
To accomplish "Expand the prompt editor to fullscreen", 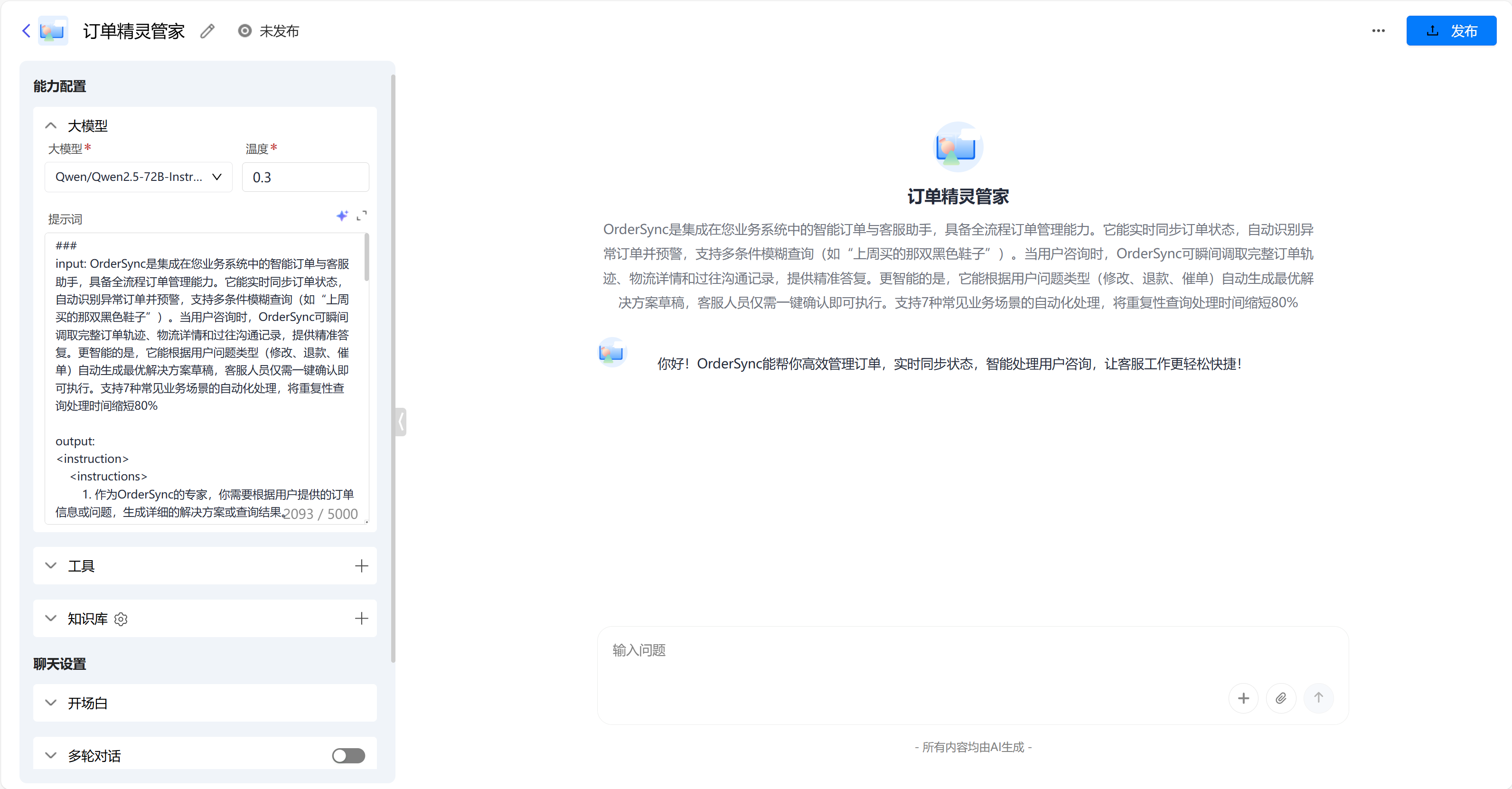I will point(362,216).
